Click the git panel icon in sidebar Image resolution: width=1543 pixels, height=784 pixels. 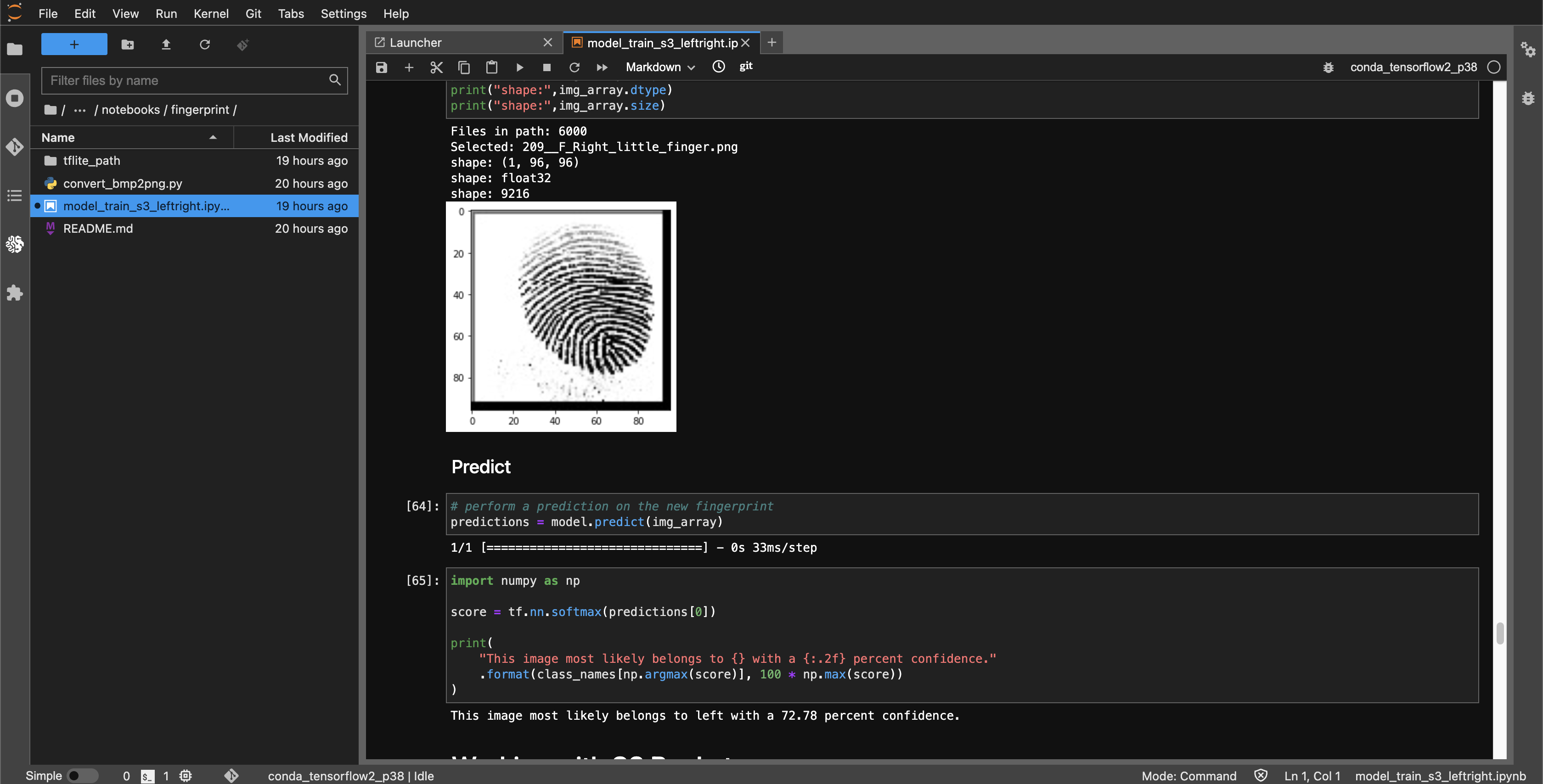point(14,147)
